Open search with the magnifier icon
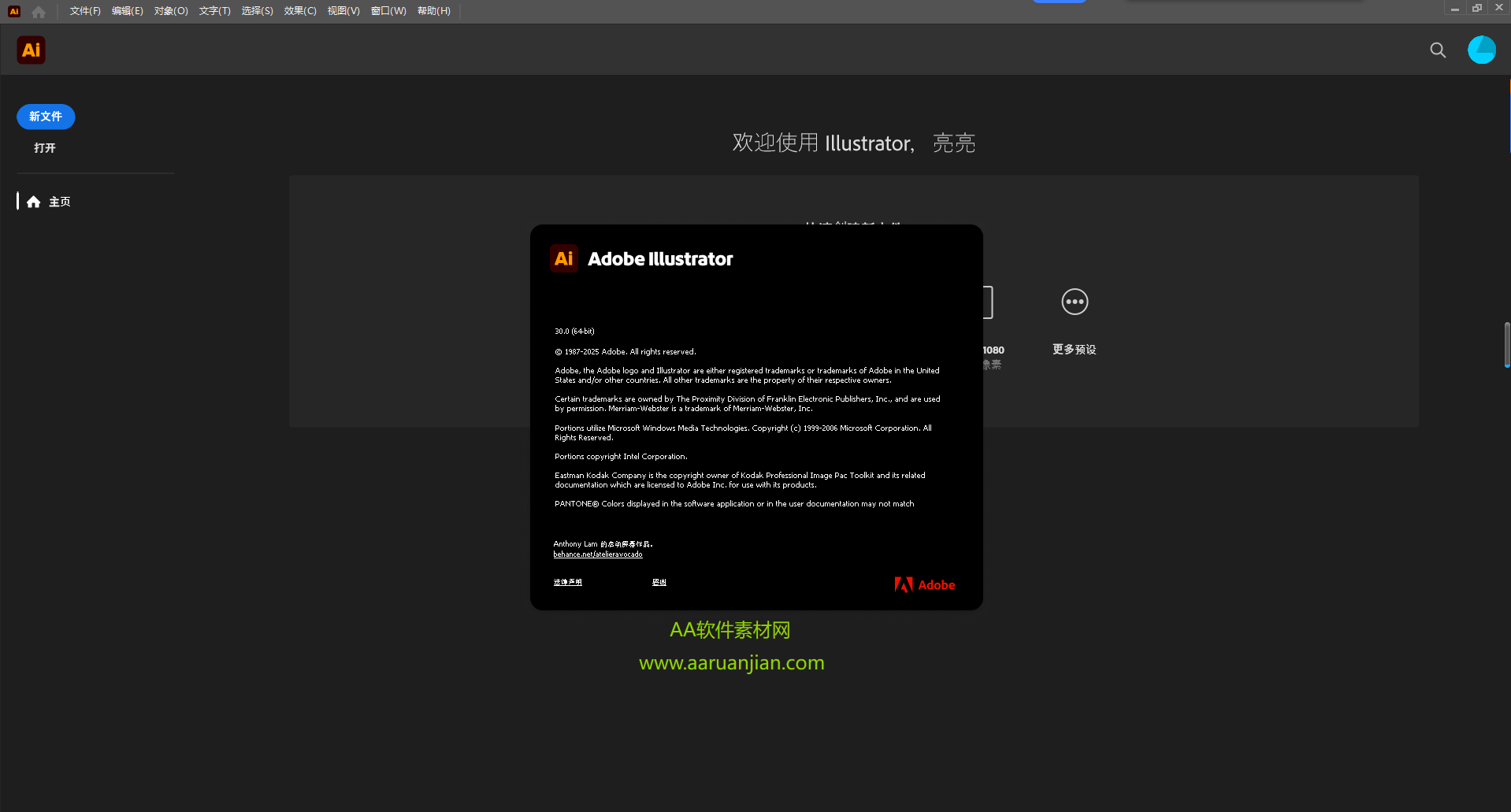Viewport: 1511px width, 812px height. click(x=1437, y=50)
